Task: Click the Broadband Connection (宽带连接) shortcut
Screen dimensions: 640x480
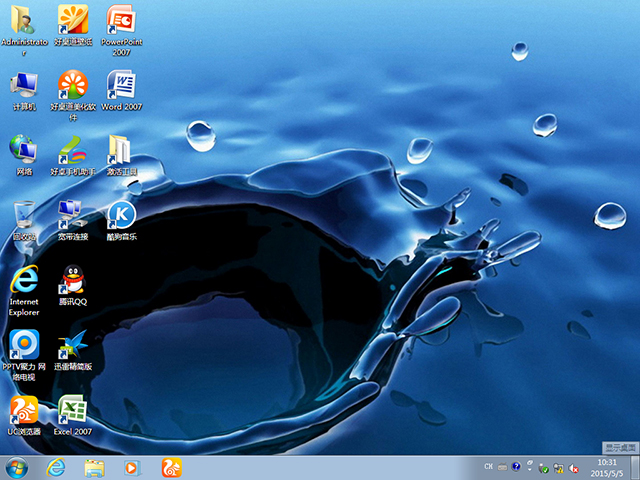Action: pyautogui.click(x=72, y=215)
